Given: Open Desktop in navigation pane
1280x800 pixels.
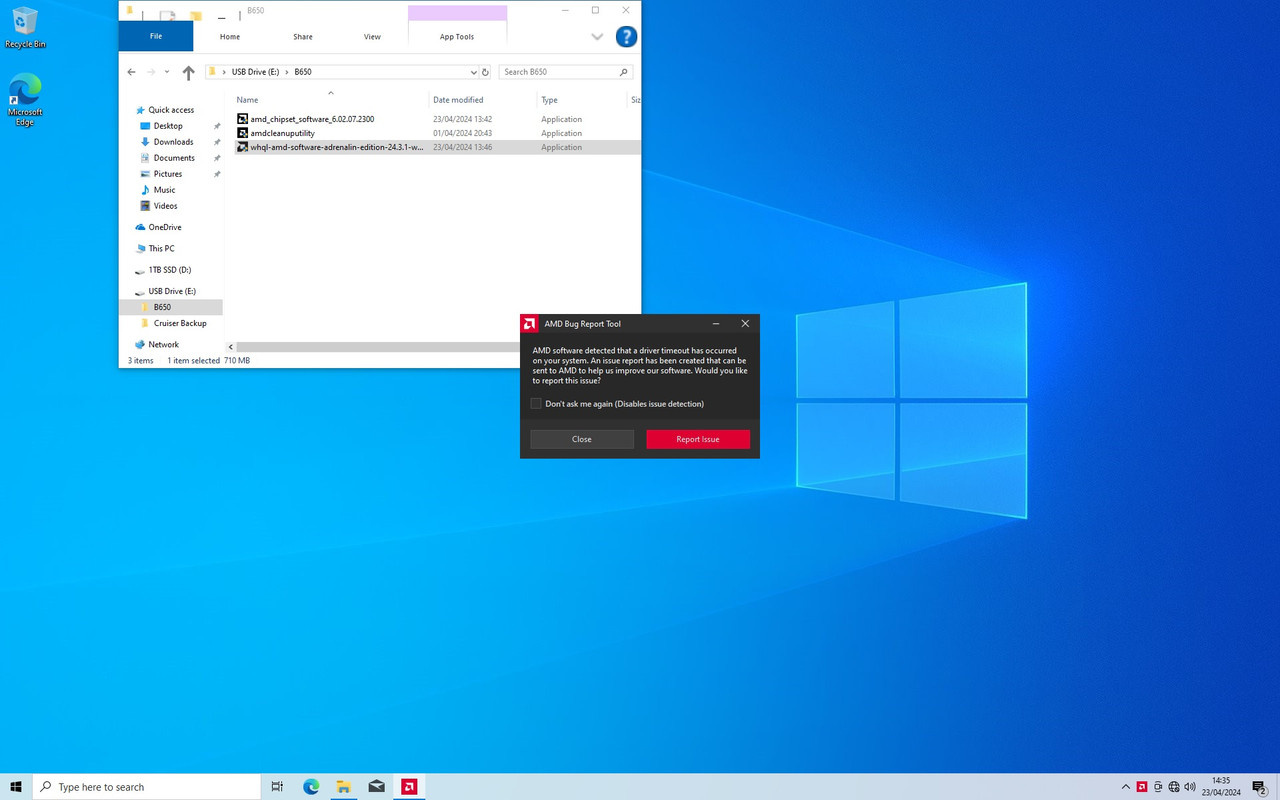Looking at the screenshot, I should pos(168,126).
